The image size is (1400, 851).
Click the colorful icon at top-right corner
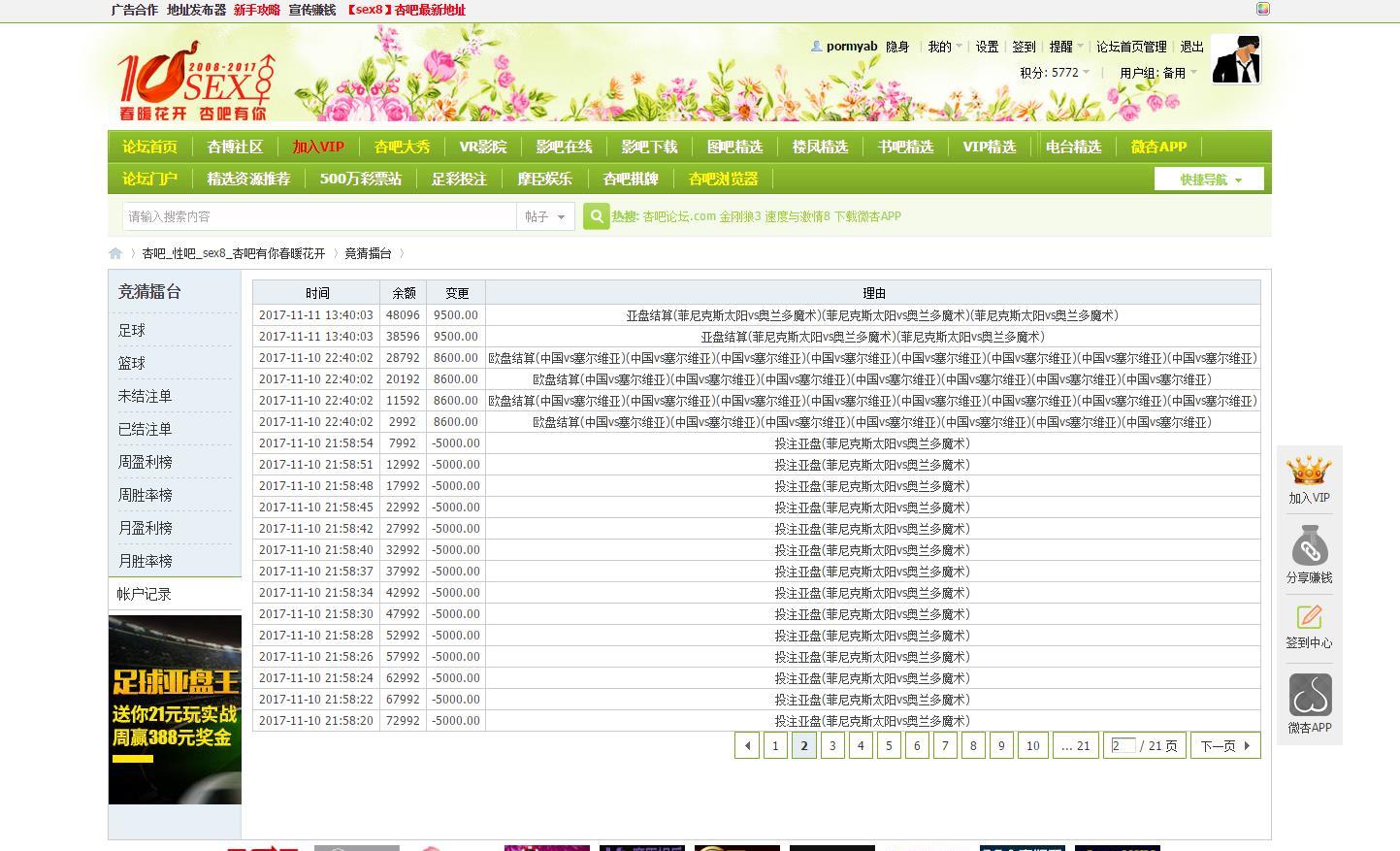(x=1262, y=9)
